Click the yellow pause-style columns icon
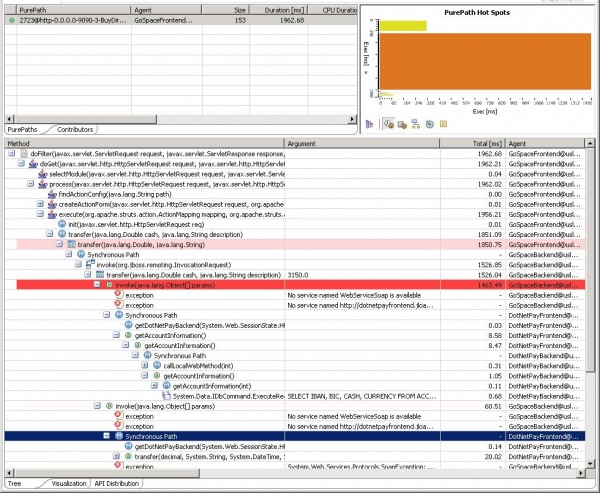Viewport: 600px width, 493px height. point(443,124)
